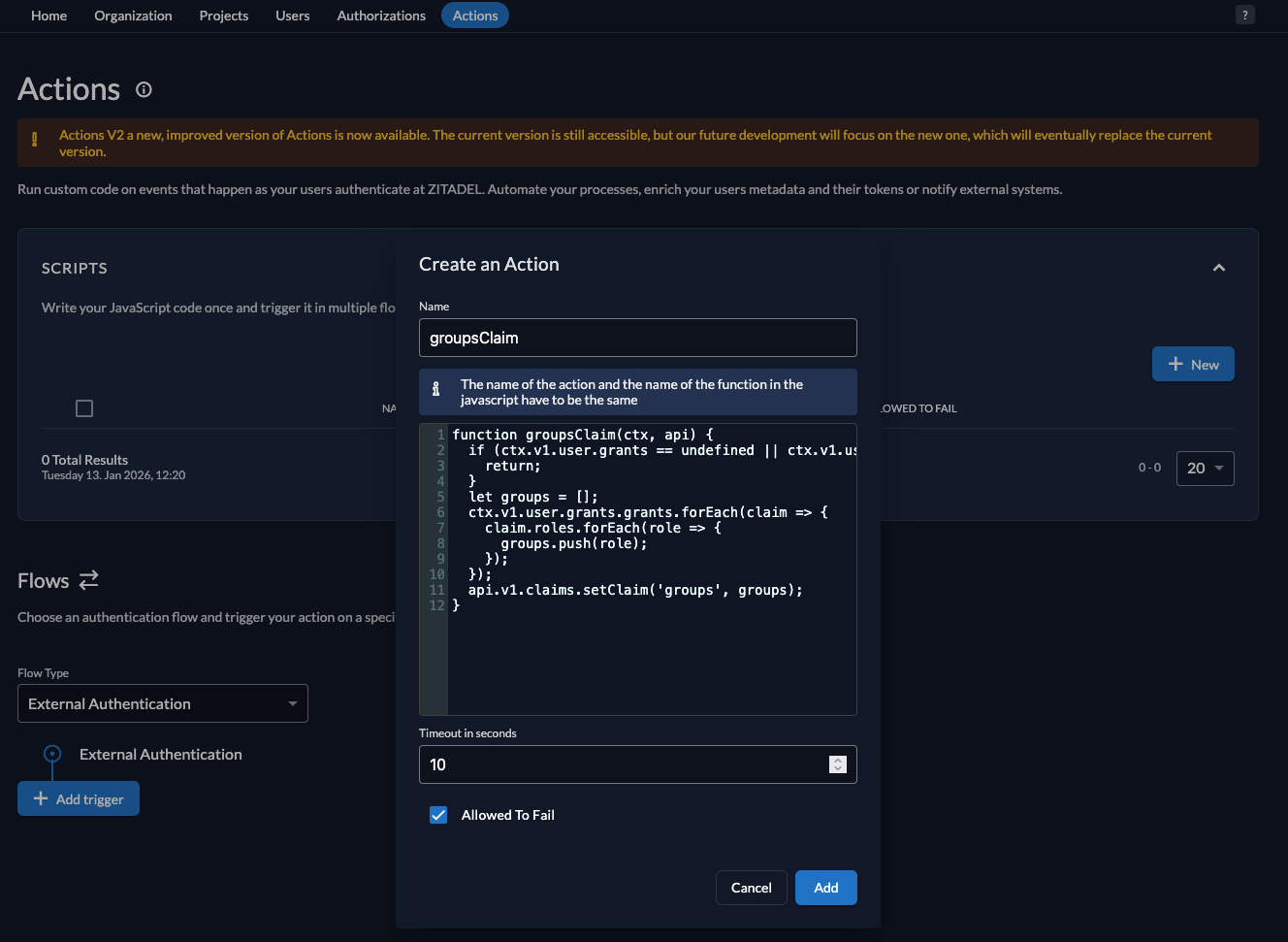The image size is (1288, 942).
Task: Click the info icon in name hint box
Action: [x=436, y=390]
